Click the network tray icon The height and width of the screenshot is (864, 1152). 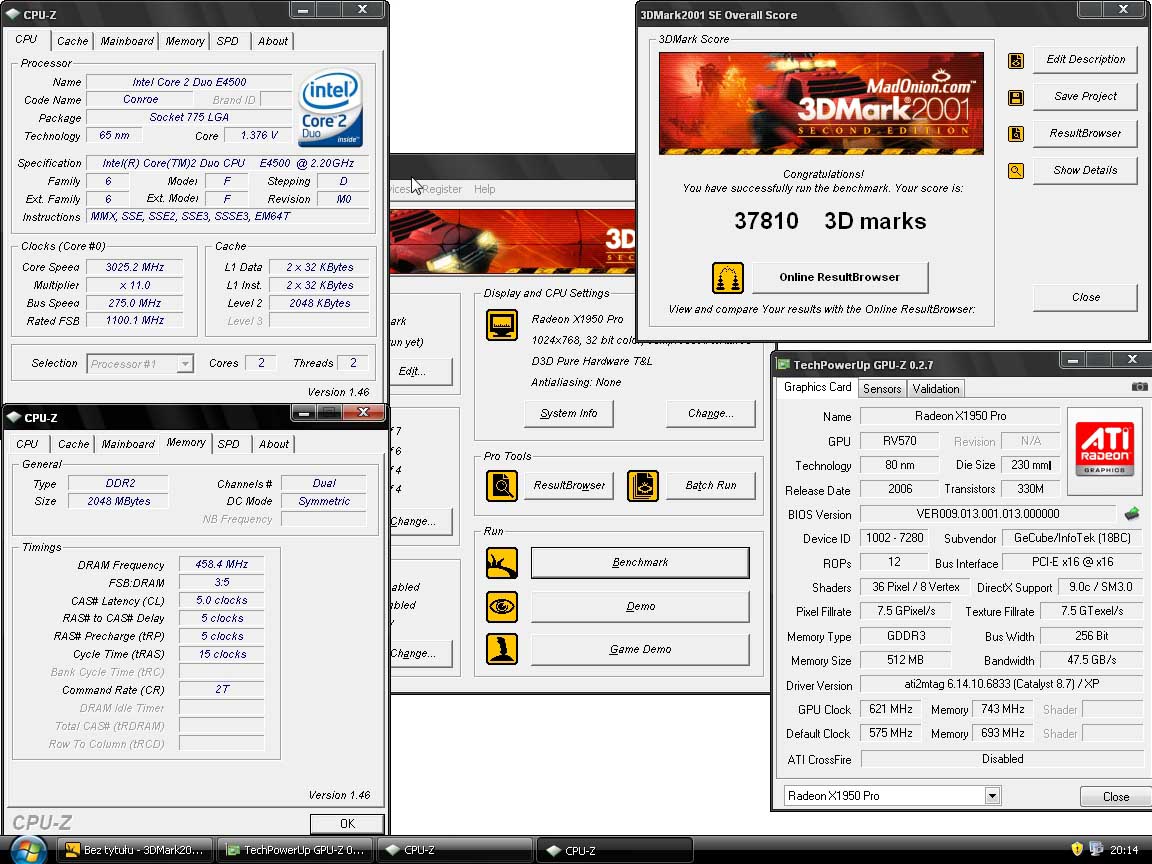click(1095, 849)
